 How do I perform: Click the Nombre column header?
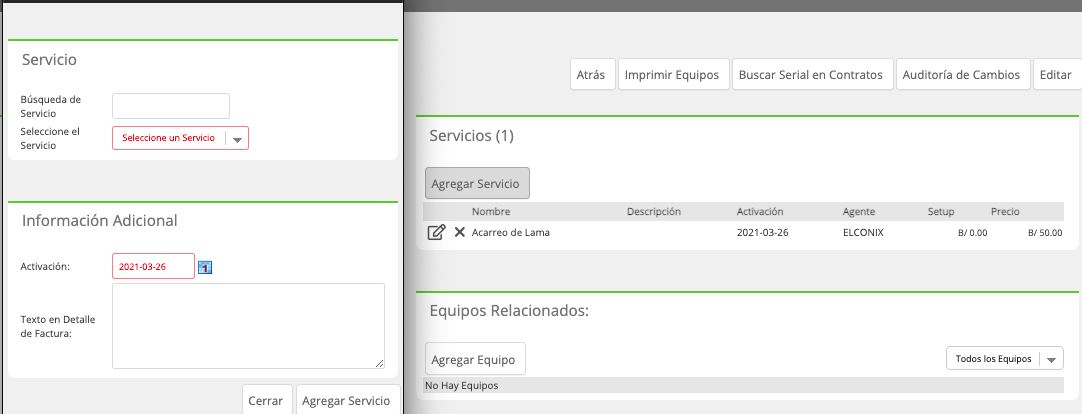(491, 212)
